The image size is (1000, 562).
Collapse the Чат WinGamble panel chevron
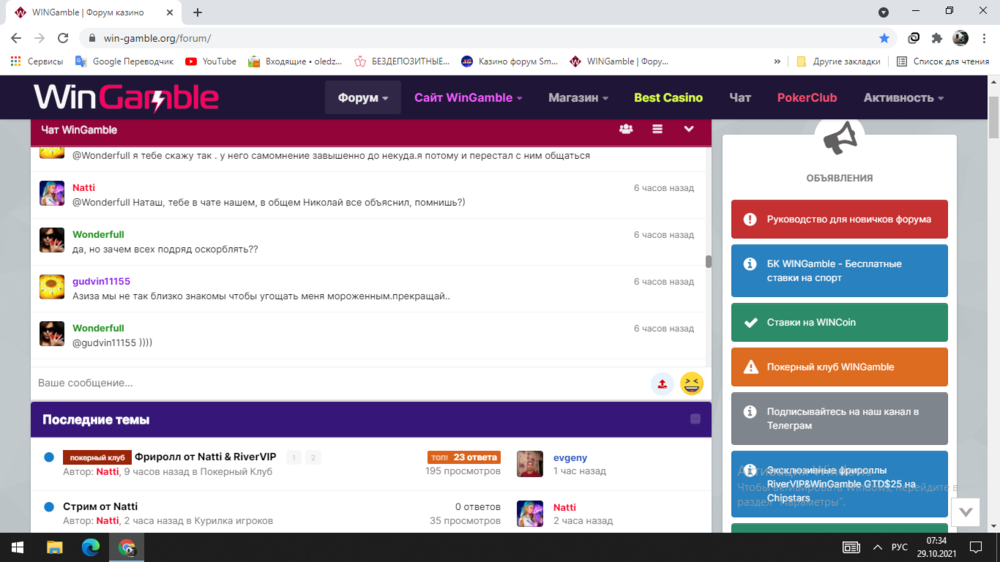689,129
